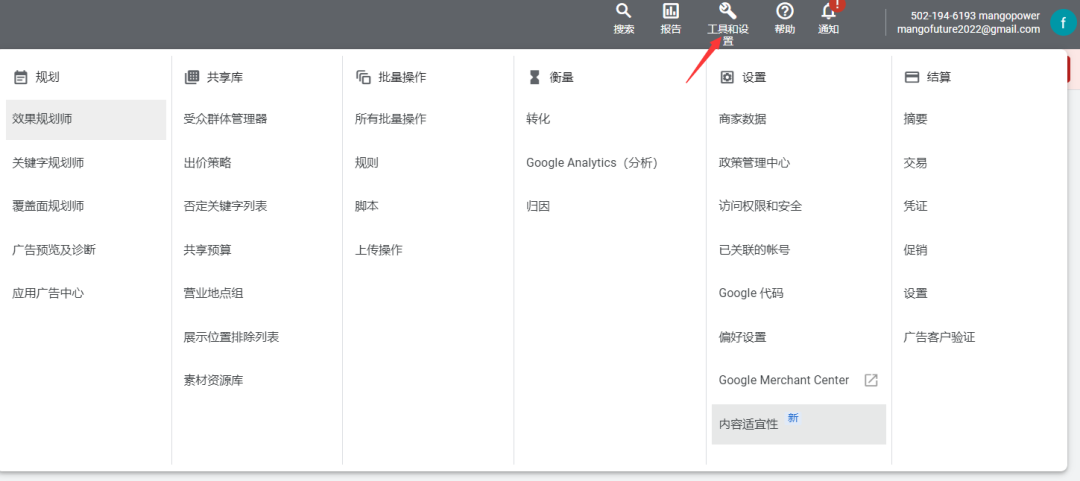
Task: Open 效果规划师 in Planning
Action: click(85, 119)
